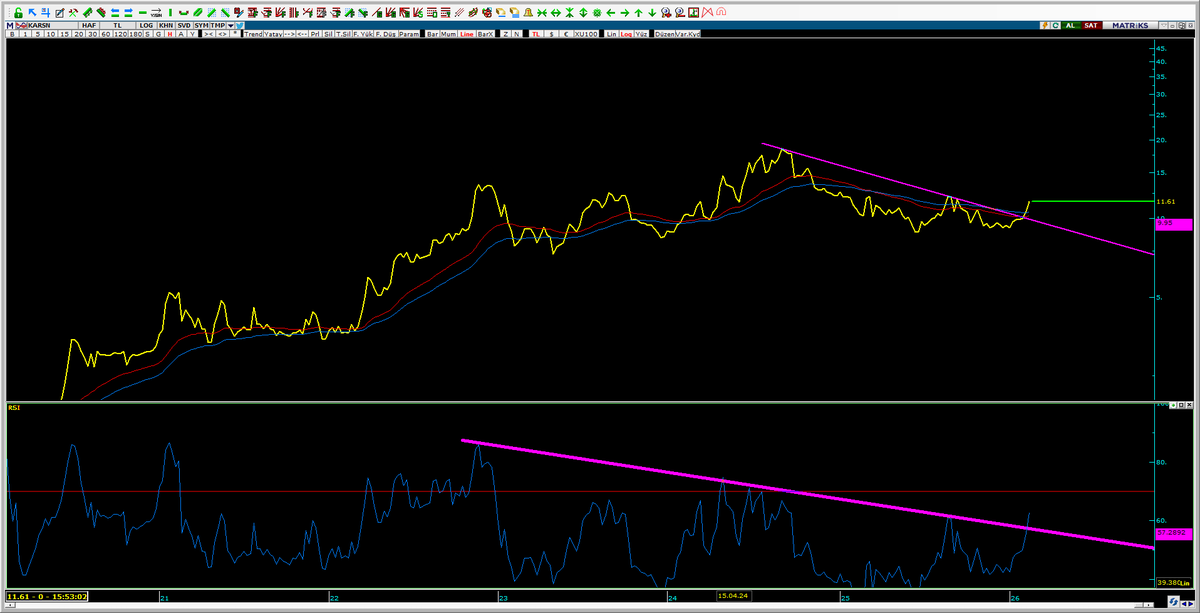This screenshot has height=613, width=1200.
Task: Click the green right arrow icon
Action: click(x=625, y=13)
